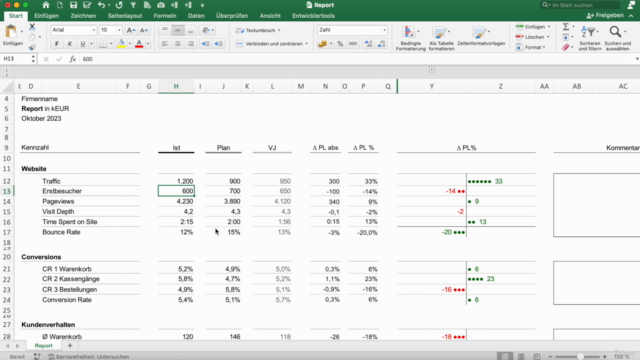Toggle underline formatting (U)
The image size is (640, 360).
tap(83, 44)
